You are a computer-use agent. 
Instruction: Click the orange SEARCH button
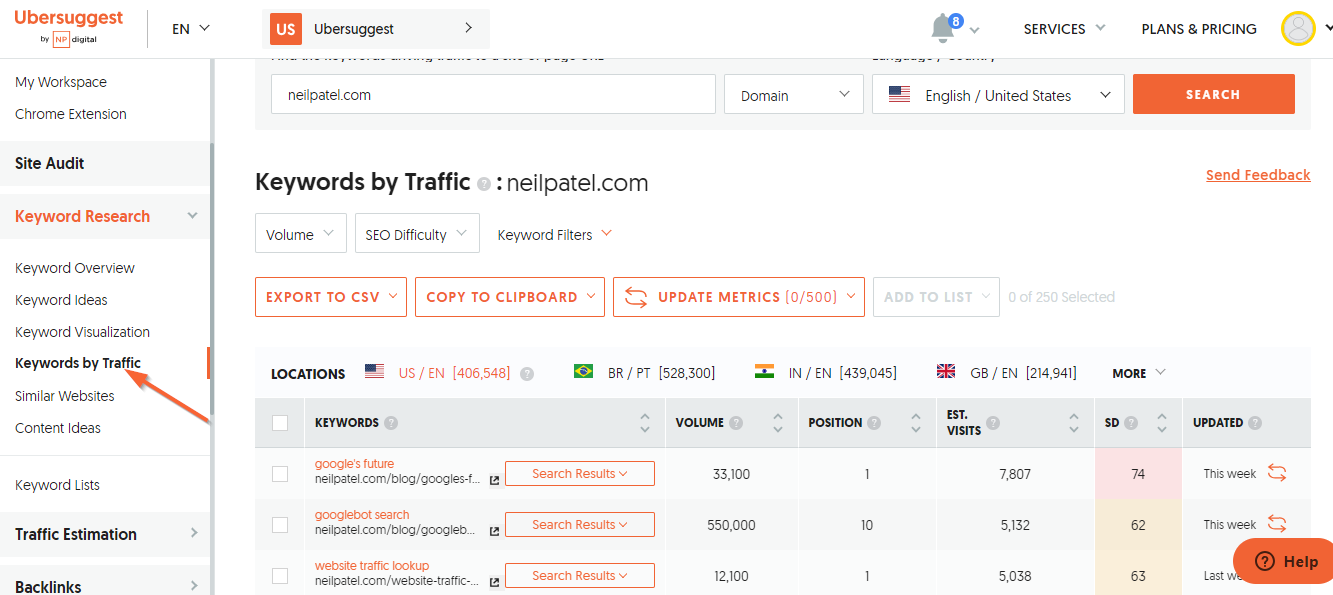[1213, 94]
